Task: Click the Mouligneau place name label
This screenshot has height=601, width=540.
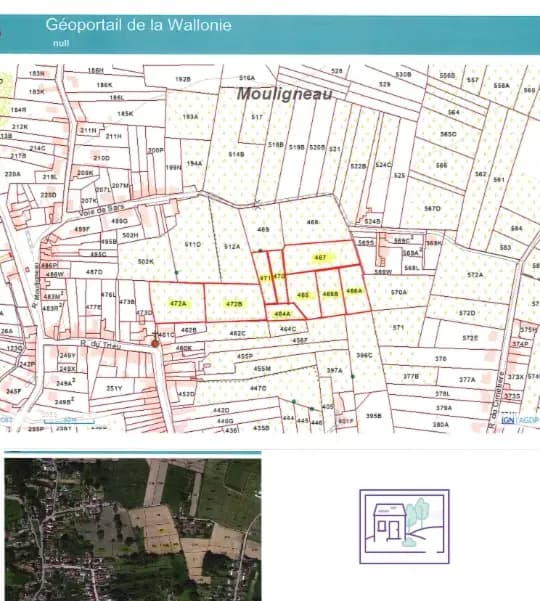Action: click(284, 94)
